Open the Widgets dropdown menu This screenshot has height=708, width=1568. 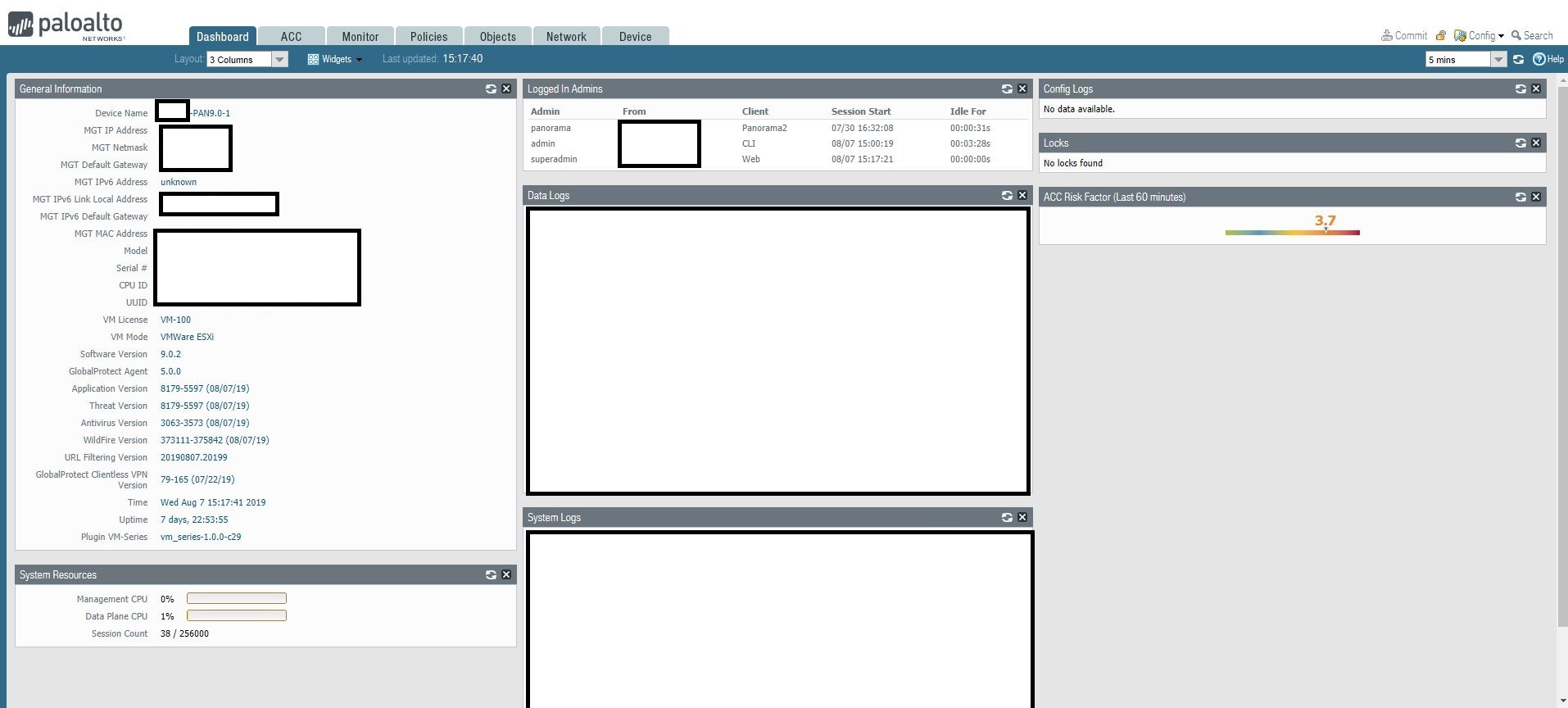pos(335,59)
